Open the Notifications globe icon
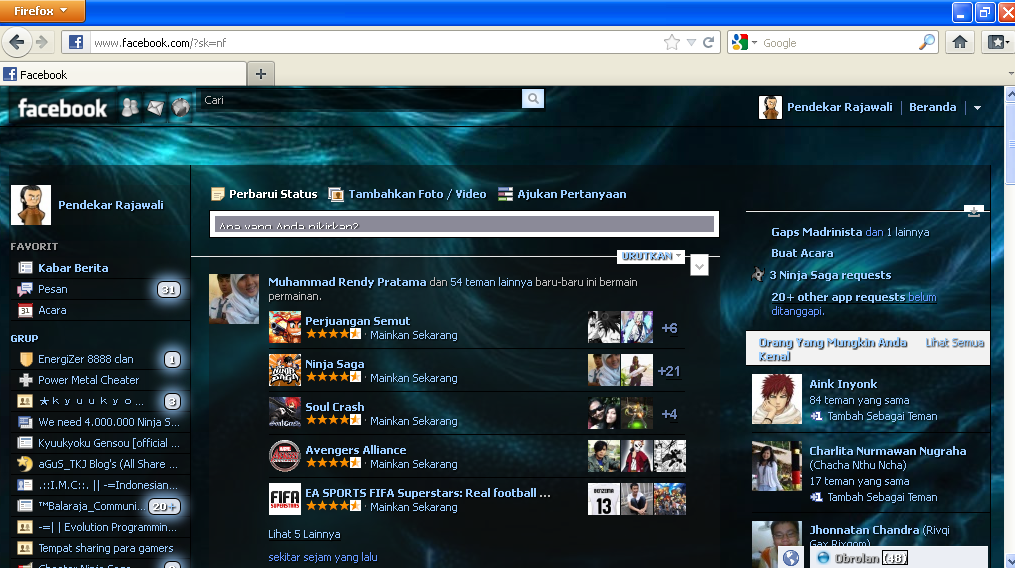The height and width of the screenshot is (568, 1015). [181, 107]
